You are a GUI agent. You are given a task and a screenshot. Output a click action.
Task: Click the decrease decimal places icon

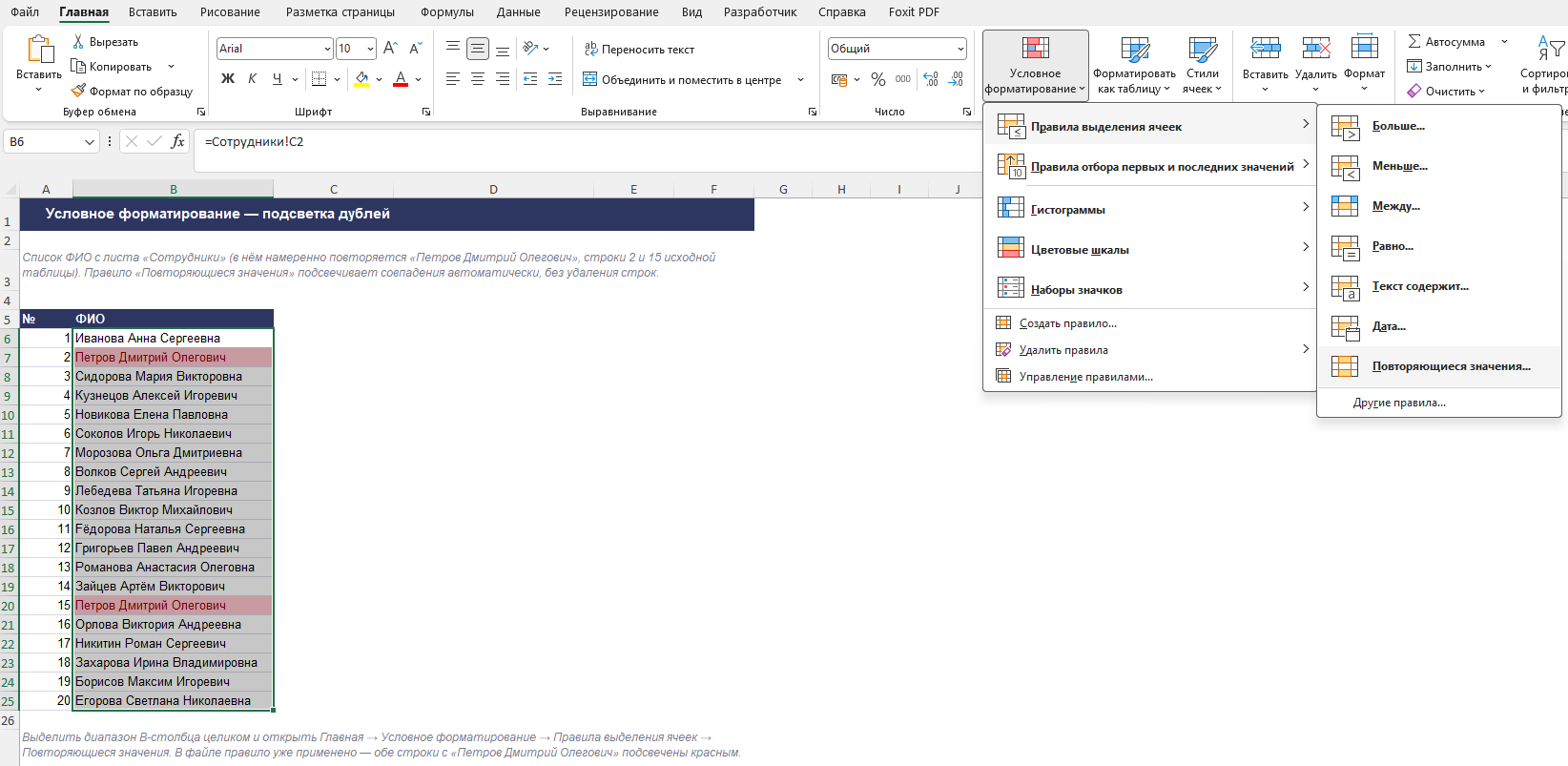[956, 79]
